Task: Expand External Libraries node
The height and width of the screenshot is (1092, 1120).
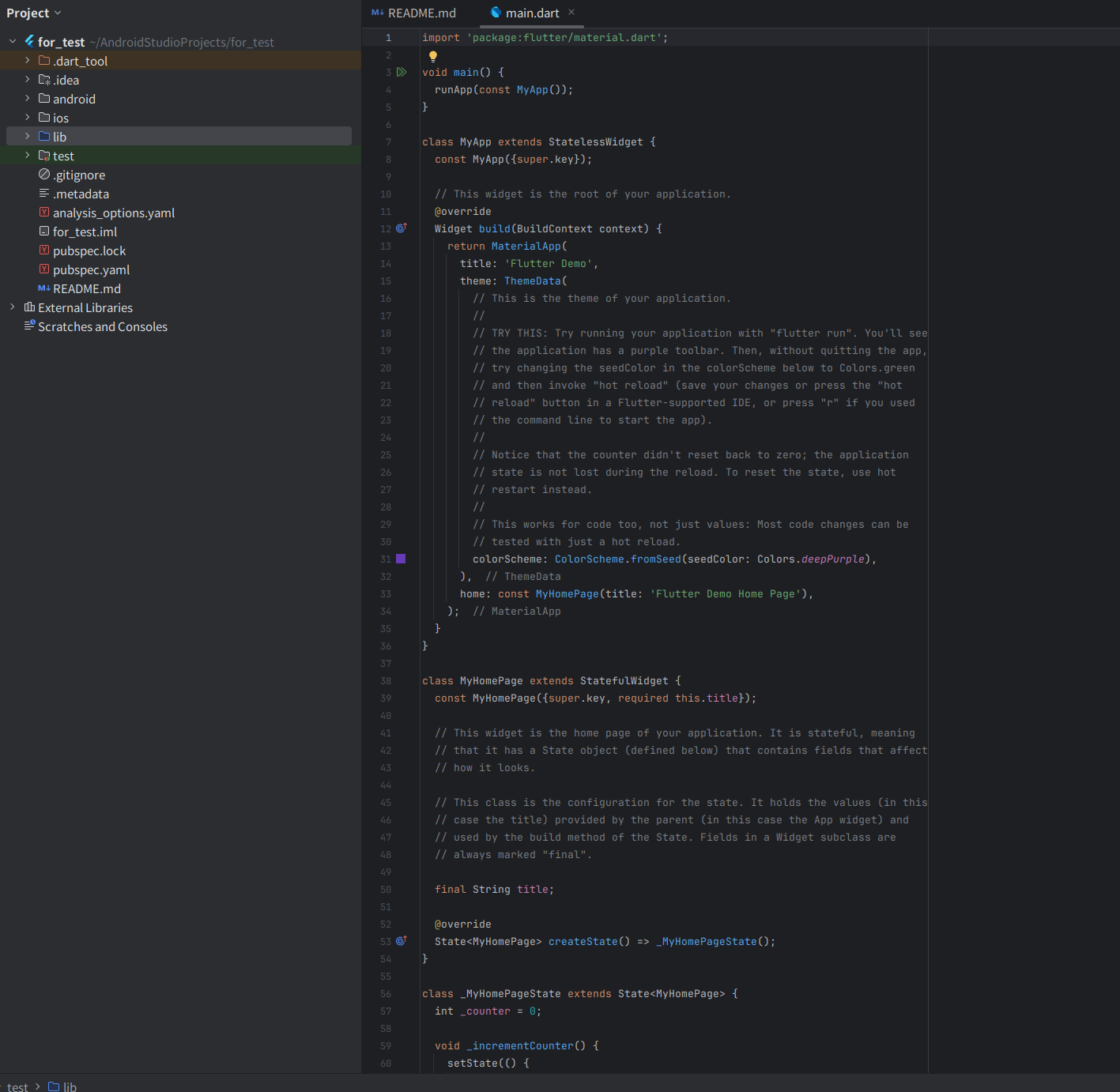Action: click(13, 307)
